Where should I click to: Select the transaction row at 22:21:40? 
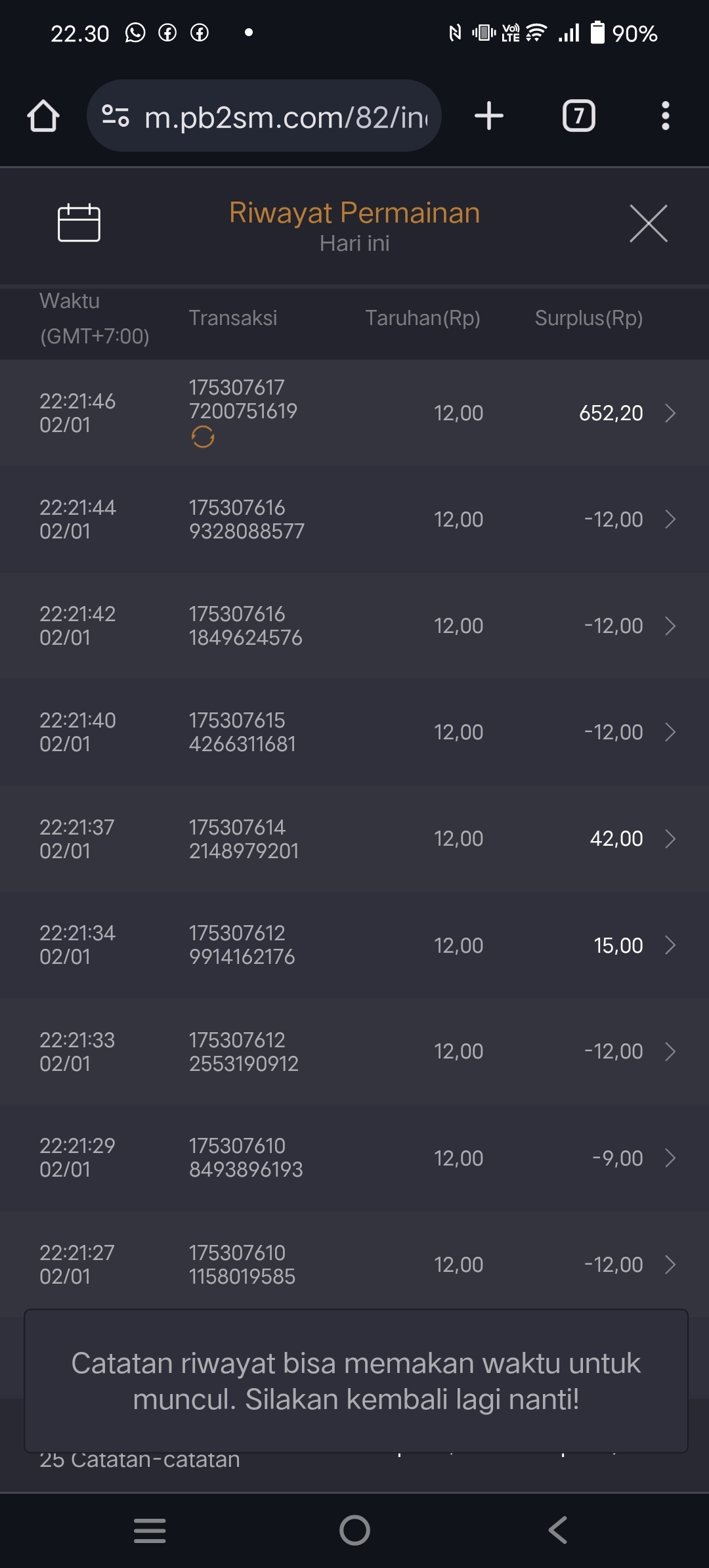(x=354, y=732)
